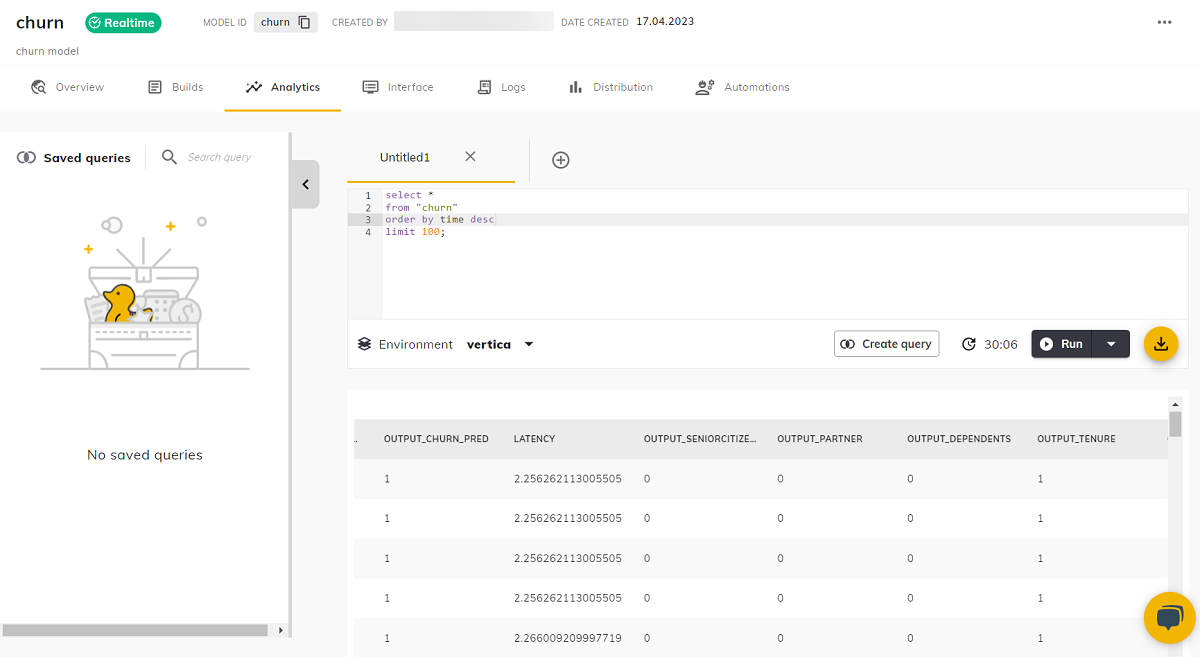Click the Logs tab icon
The image size is (1200, 657).
tap(485, 87)
